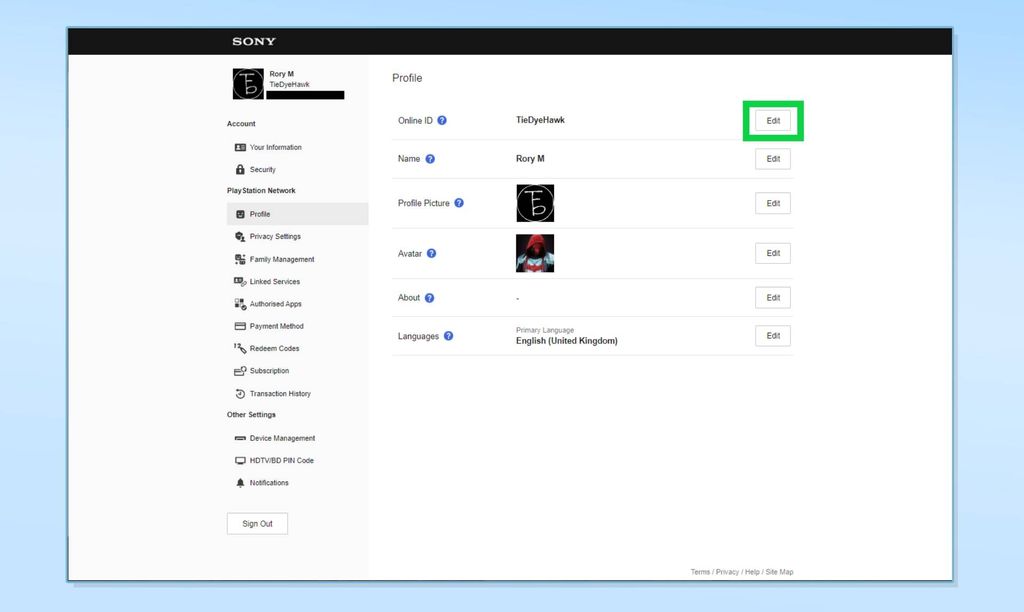Click the Sign Out button
The width and height of the screenshot is (1024, 612).
coord(257,524)
